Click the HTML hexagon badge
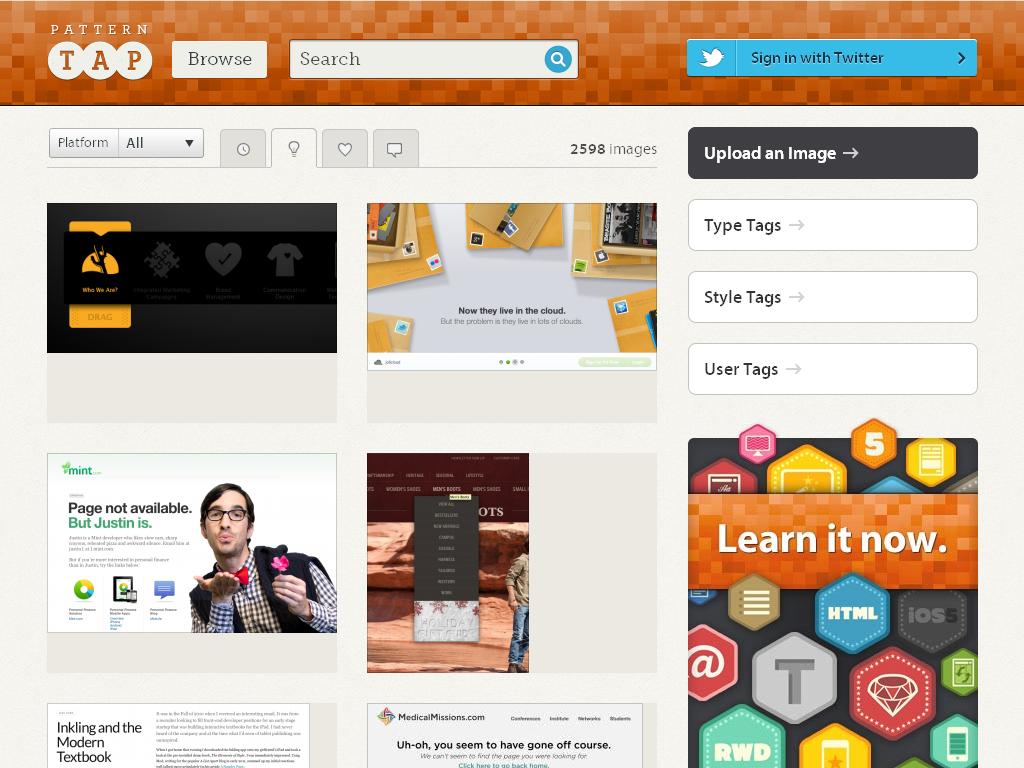Screen dimensions: 1024x768 pos(852,613)
